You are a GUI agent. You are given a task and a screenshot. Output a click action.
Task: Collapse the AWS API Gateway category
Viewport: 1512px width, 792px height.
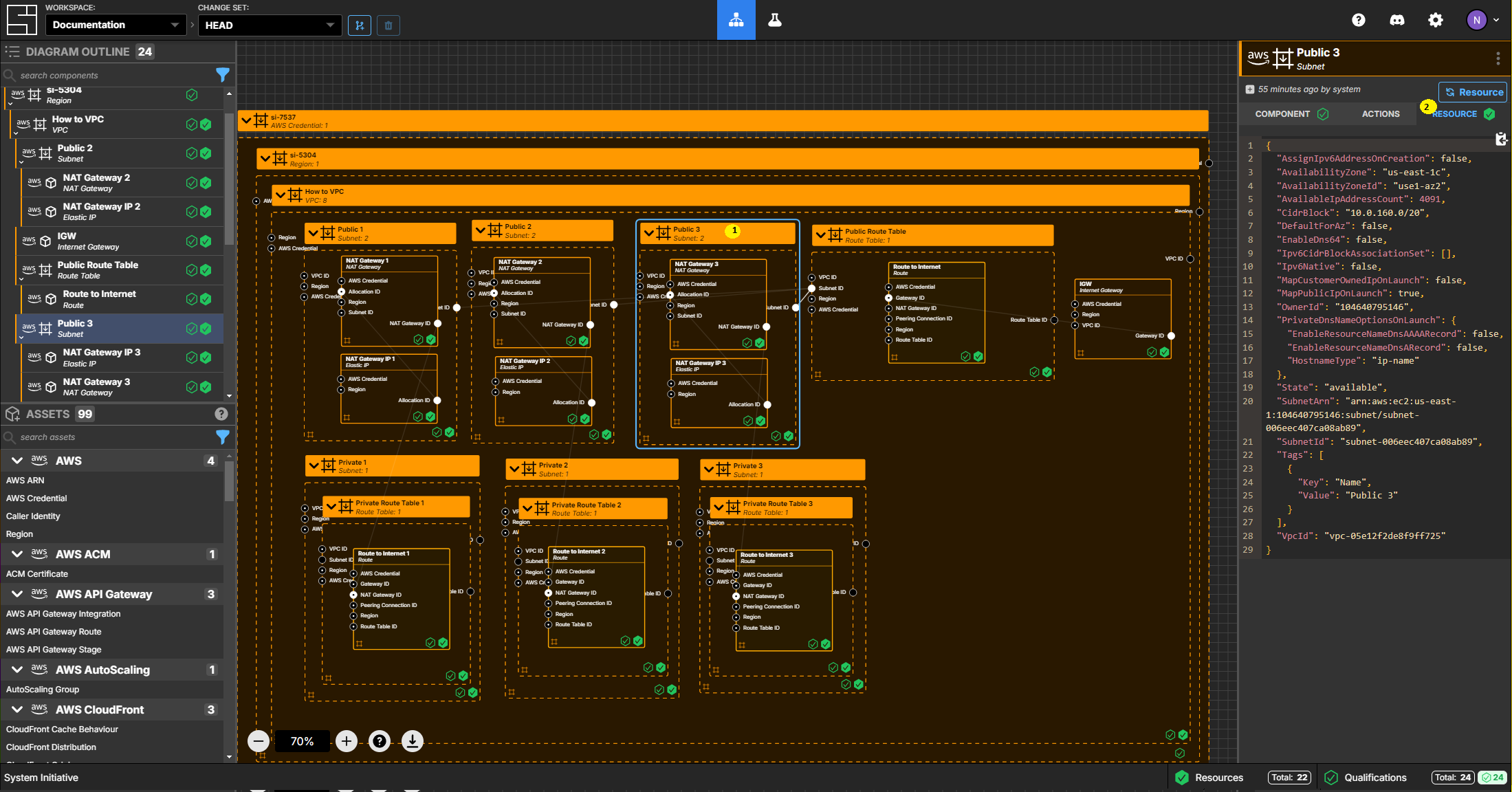tap(18, 594)
